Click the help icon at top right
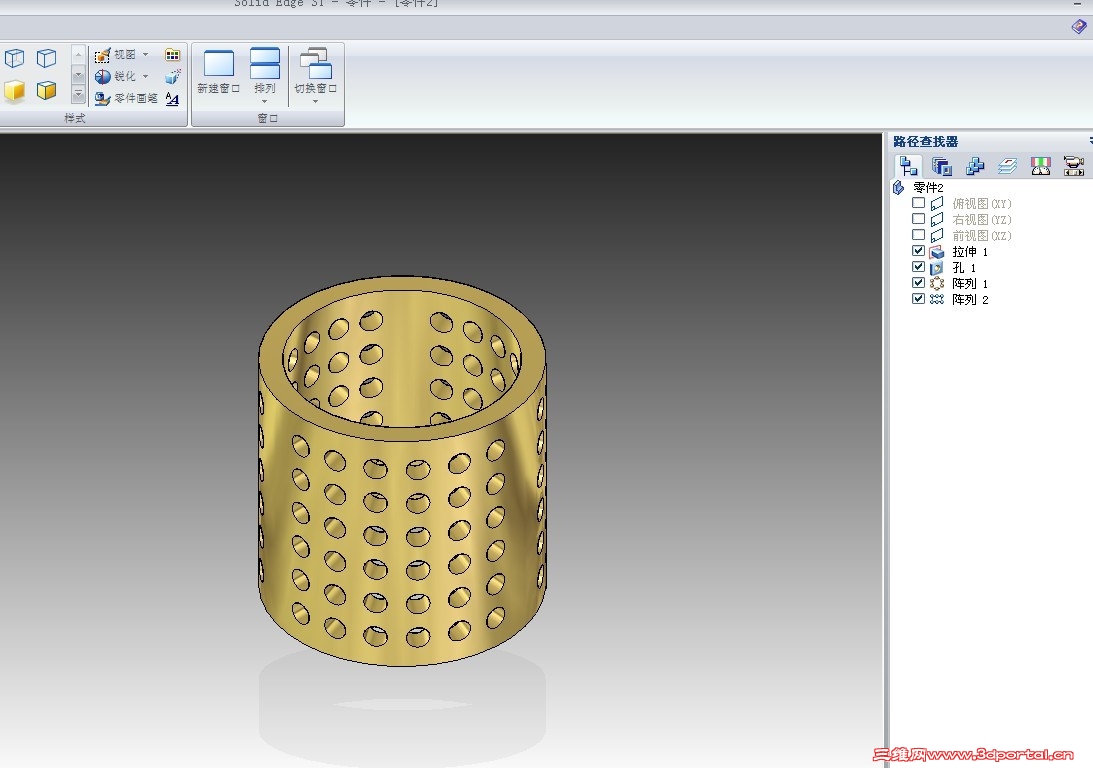Viewport: 1093px width, 768px height. pyautogui.click(x=1078, y=26)
